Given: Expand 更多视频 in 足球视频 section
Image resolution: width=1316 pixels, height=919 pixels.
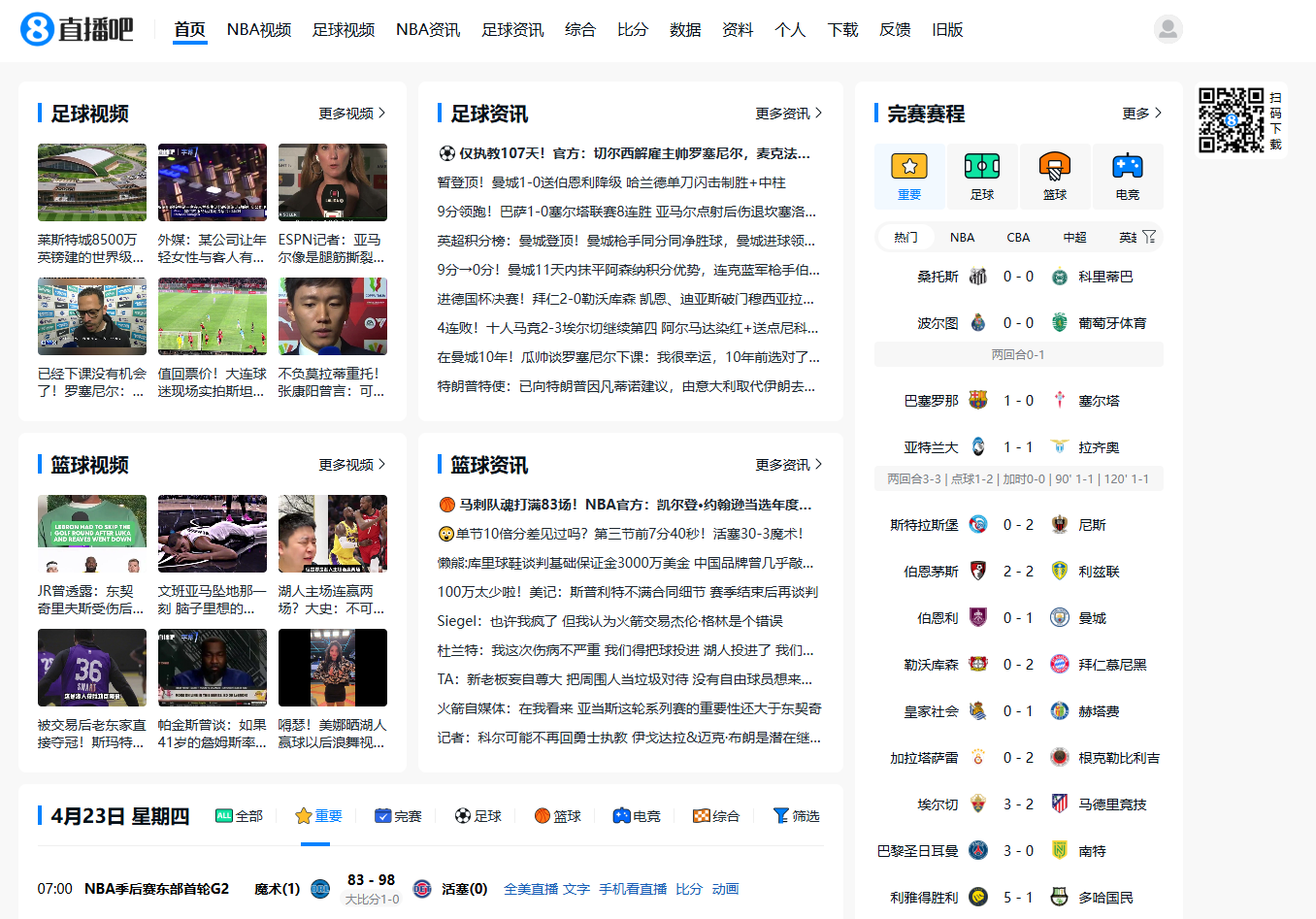Looking at the screenshot, I should tap(352, 114).
